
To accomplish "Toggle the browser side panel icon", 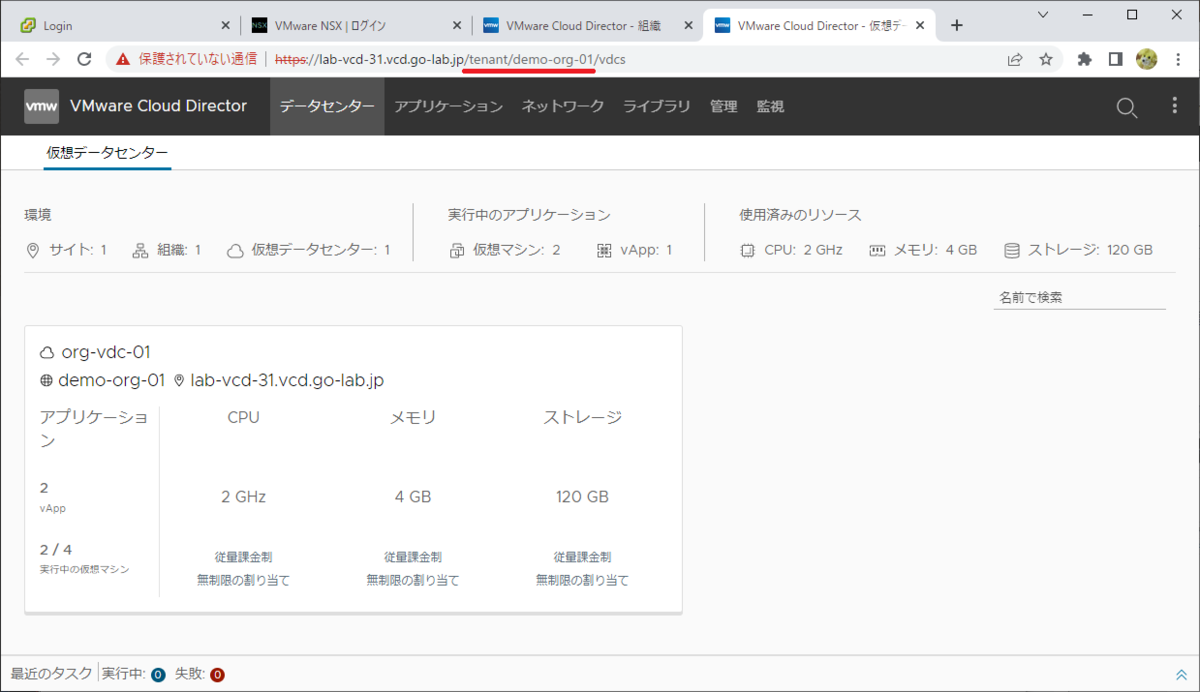I will click(1115, 60).
